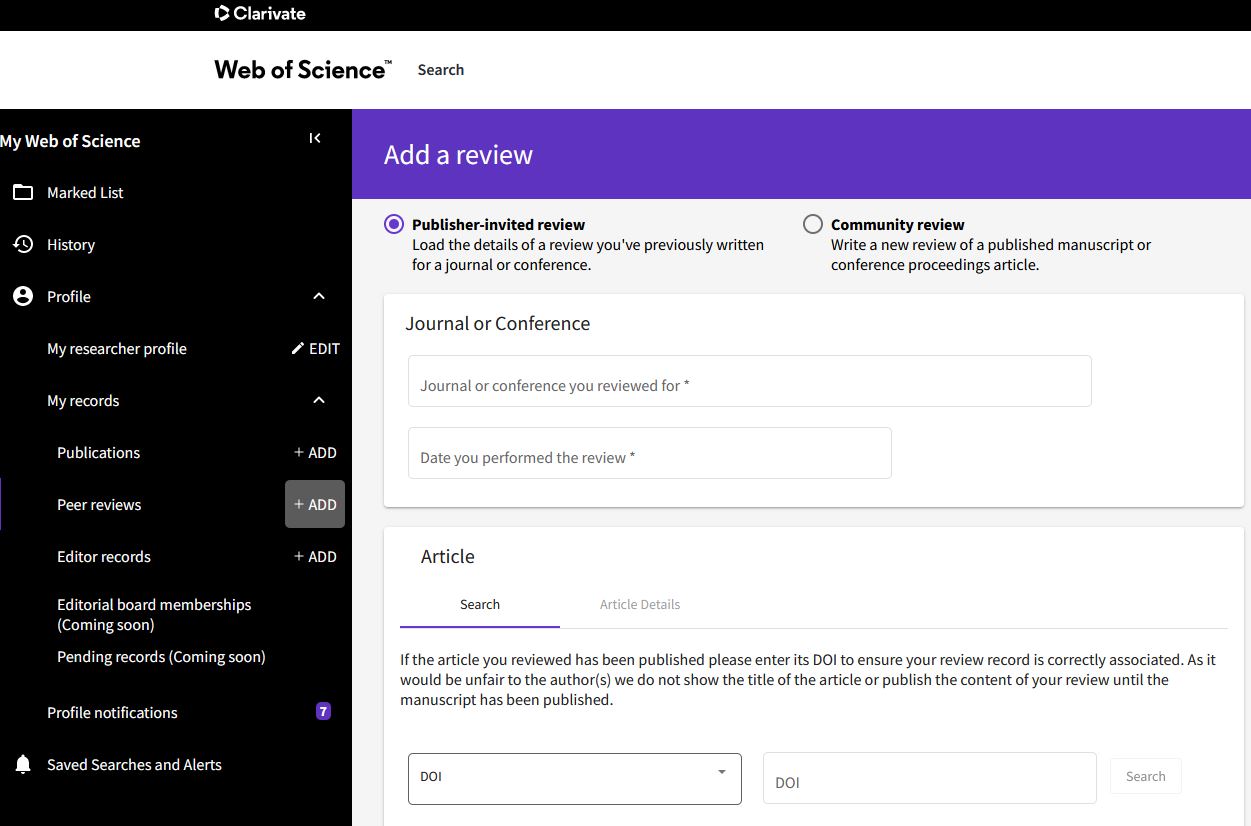1251x826 pixels.
Task: Click the Marked List folder icon
Action: pyautogui.click(x=23, y=192)
